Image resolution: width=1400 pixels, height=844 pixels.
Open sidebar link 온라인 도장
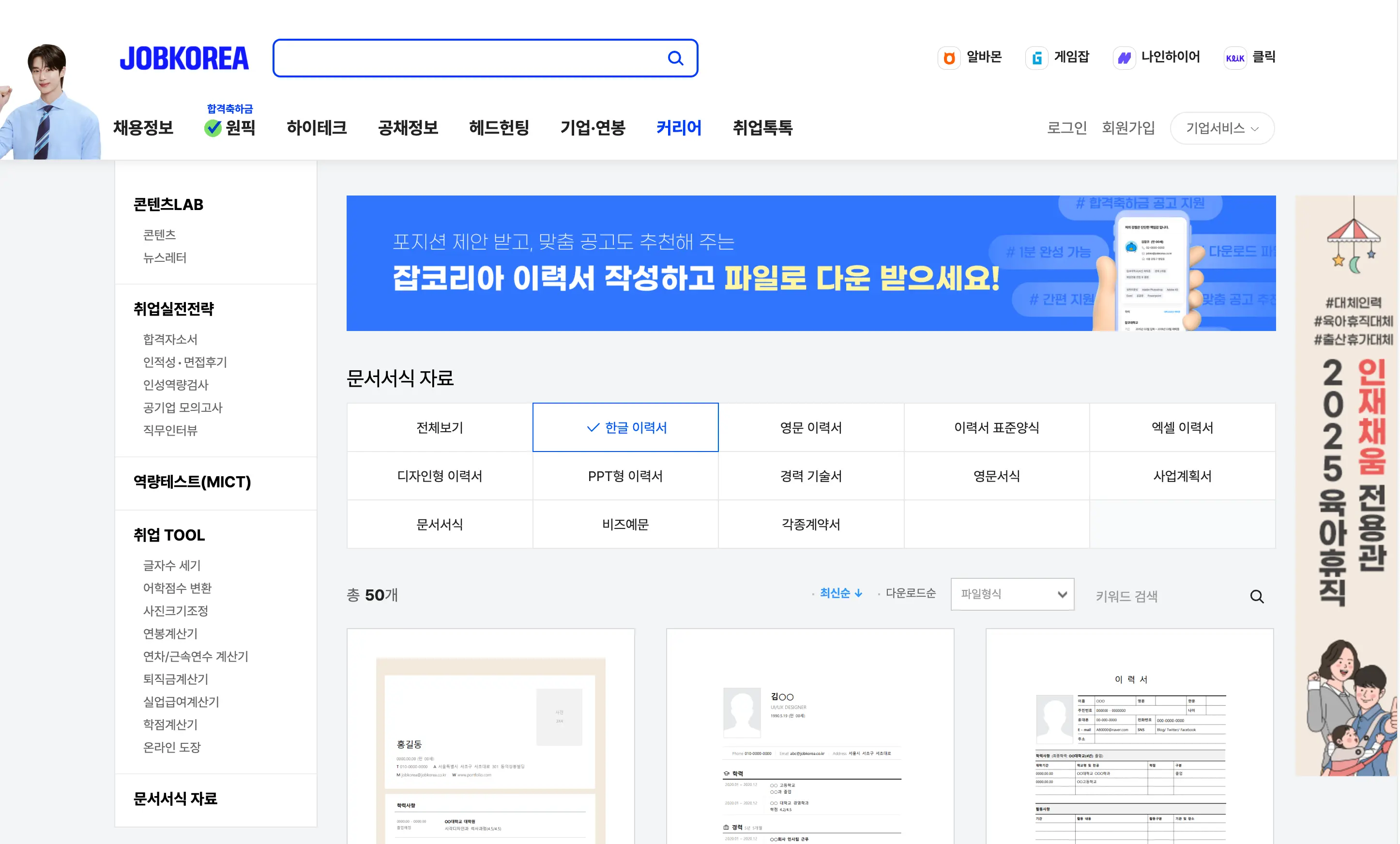[x=171, y=747]
